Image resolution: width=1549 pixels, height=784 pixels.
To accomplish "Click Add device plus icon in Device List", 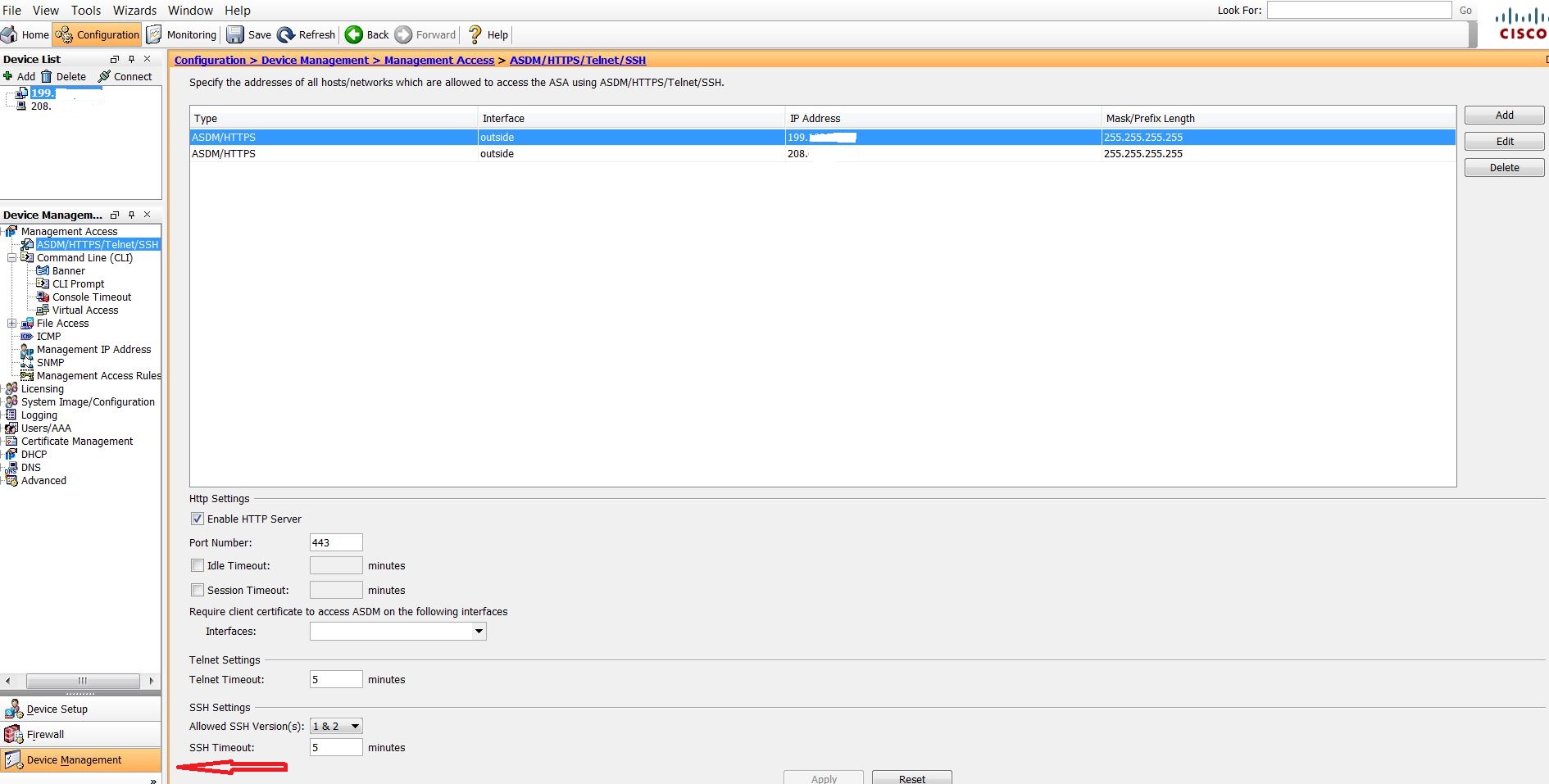I will 8,76.
